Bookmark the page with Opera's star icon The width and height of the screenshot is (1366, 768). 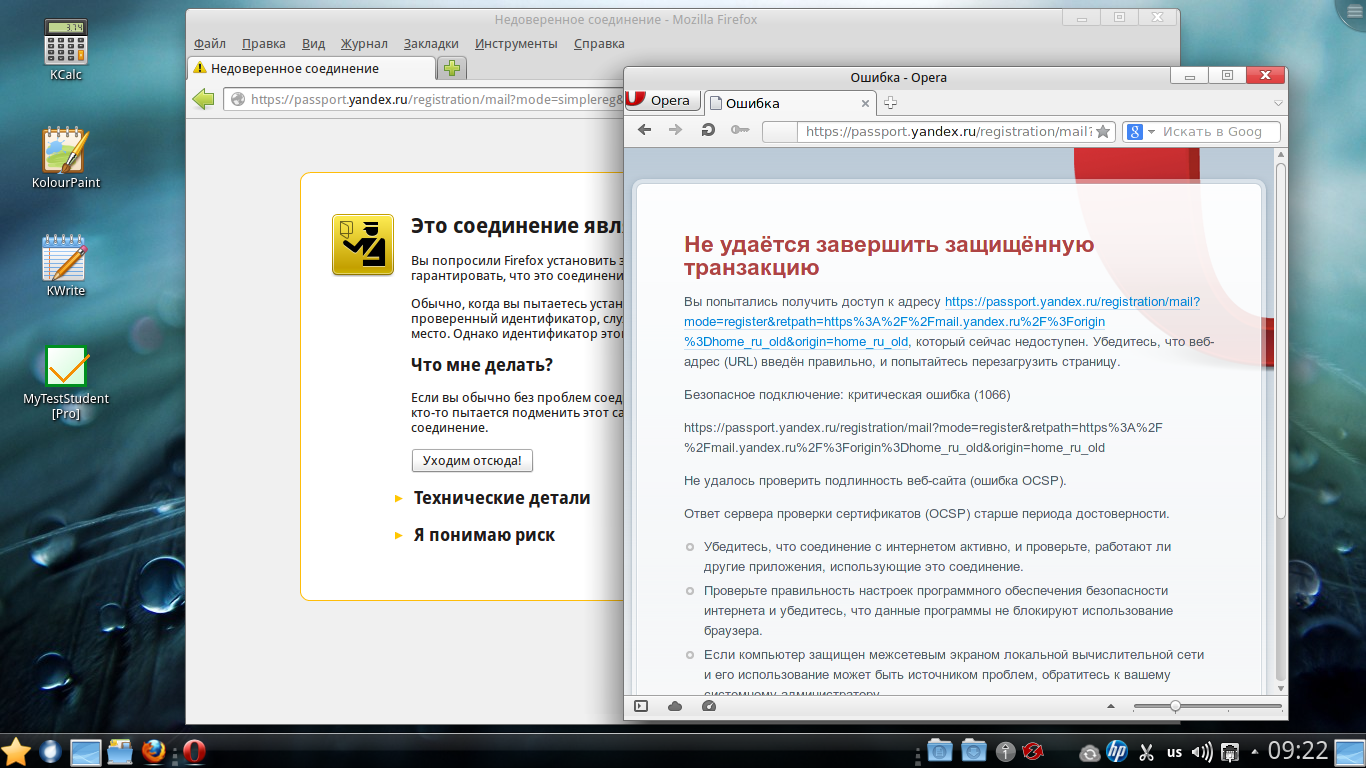pos(1102,132)
